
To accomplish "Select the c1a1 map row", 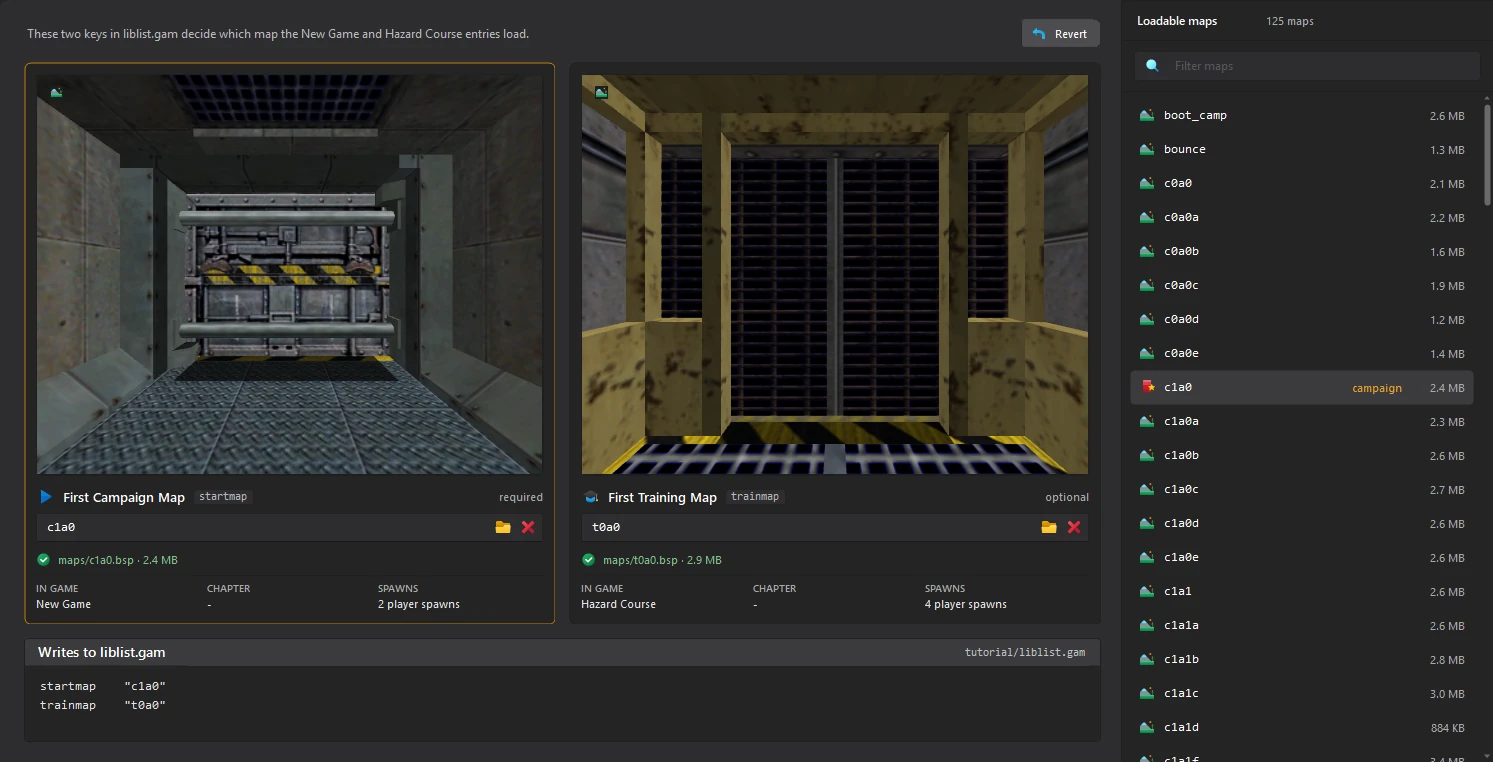I will click(1301, 592).
